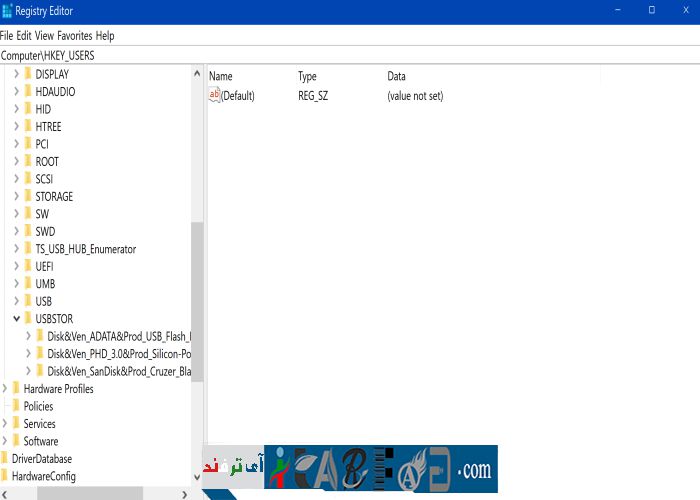Click the Policies folder icon
This screenshot has width=700, height=500.
coord(15,406)
